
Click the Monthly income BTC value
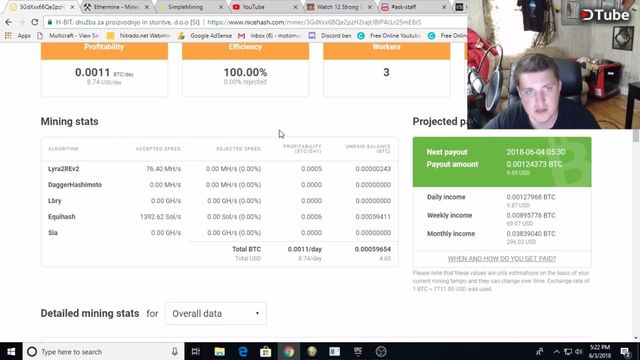(531, 233)
